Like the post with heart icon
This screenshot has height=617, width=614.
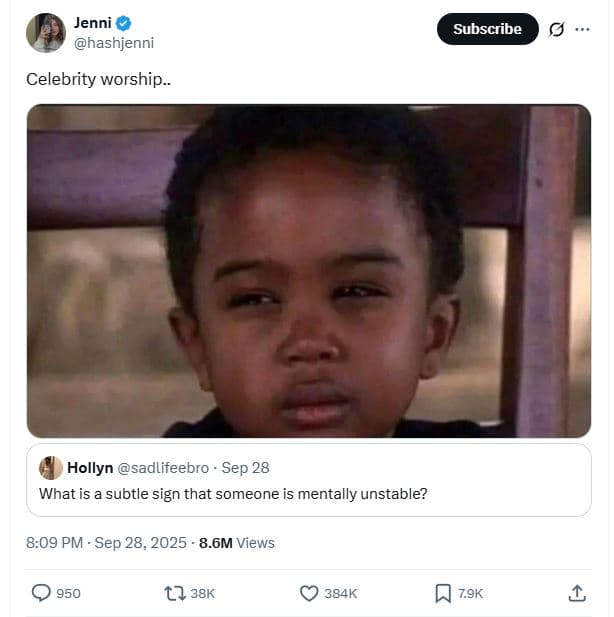(309, 593)
